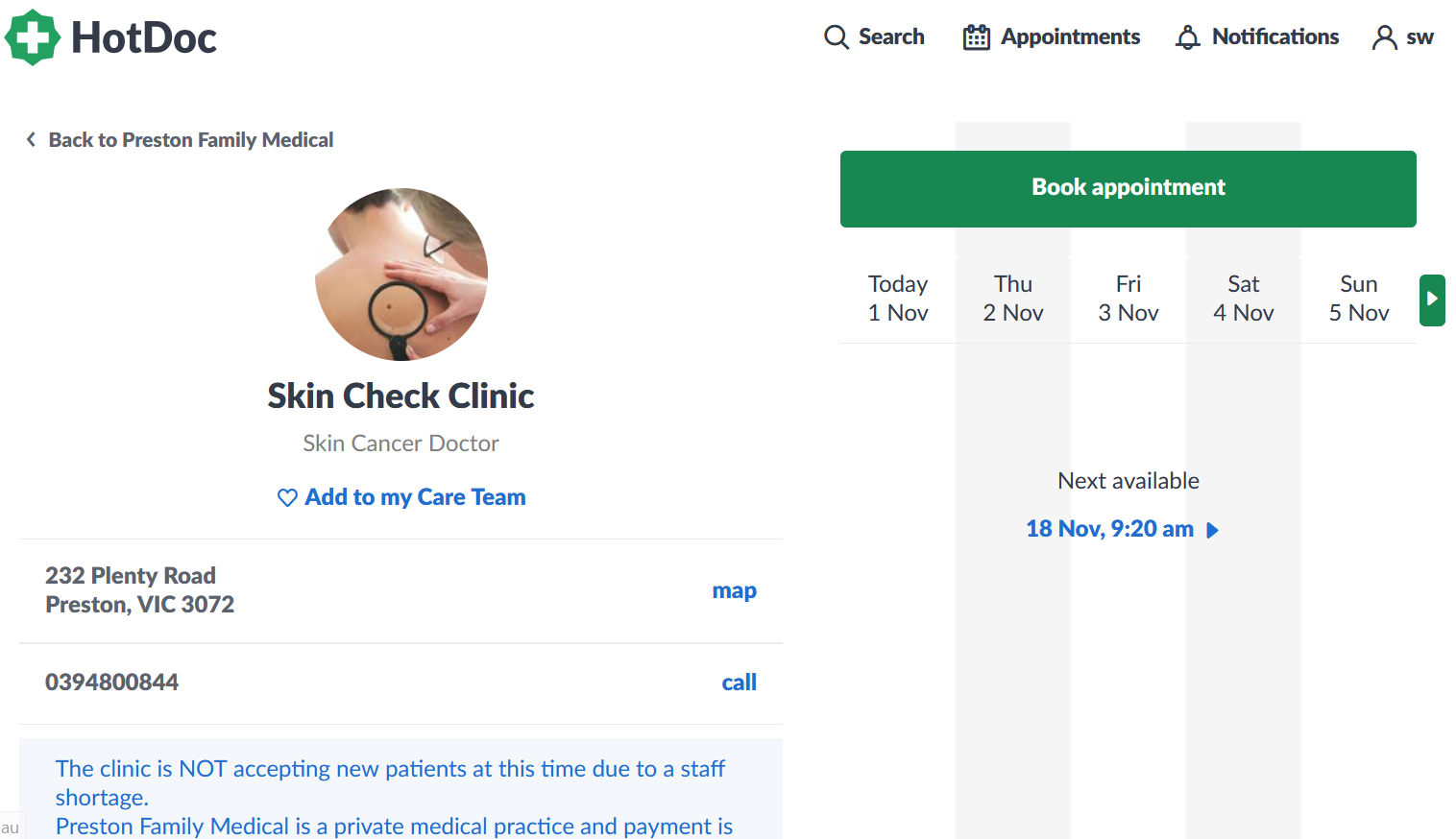Click the Sun 5 Nov heading
The width and height of the screenshot is (1456, 839).
pos(1358,299)
